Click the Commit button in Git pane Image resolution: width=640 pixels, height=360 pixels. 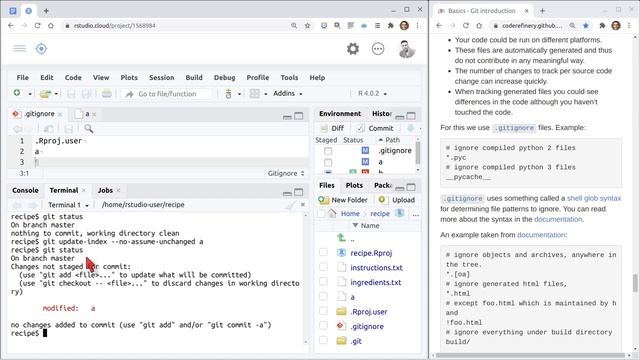(x=376, y=128)
